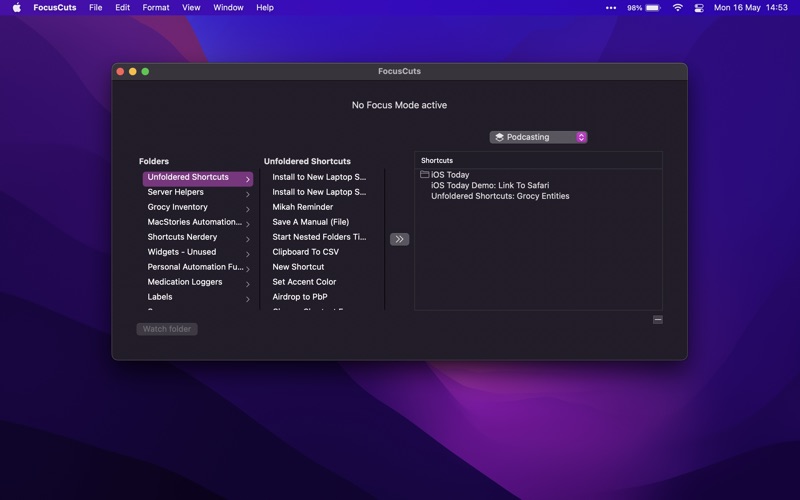This screenshot has width=800, height=500.
Task: Select the Start Nested Folders shortcut
Action: (x=319, y=237)
